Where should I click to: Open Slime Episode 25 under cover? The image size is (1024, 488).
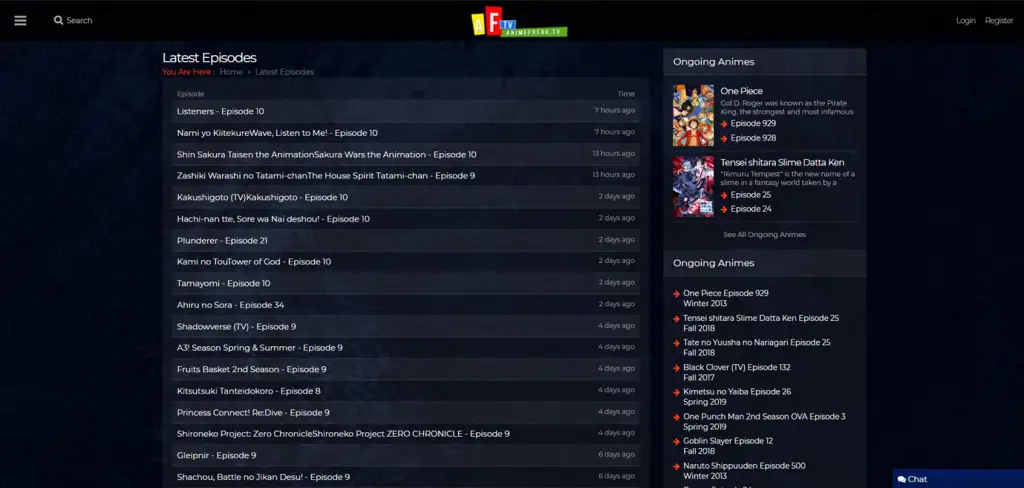point(750,195)
